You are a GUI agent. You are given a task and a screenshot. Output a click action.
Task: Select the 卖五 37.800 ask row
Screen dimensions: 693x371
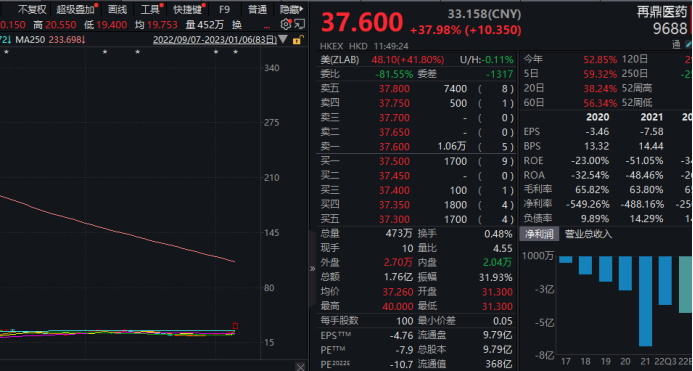416,89
